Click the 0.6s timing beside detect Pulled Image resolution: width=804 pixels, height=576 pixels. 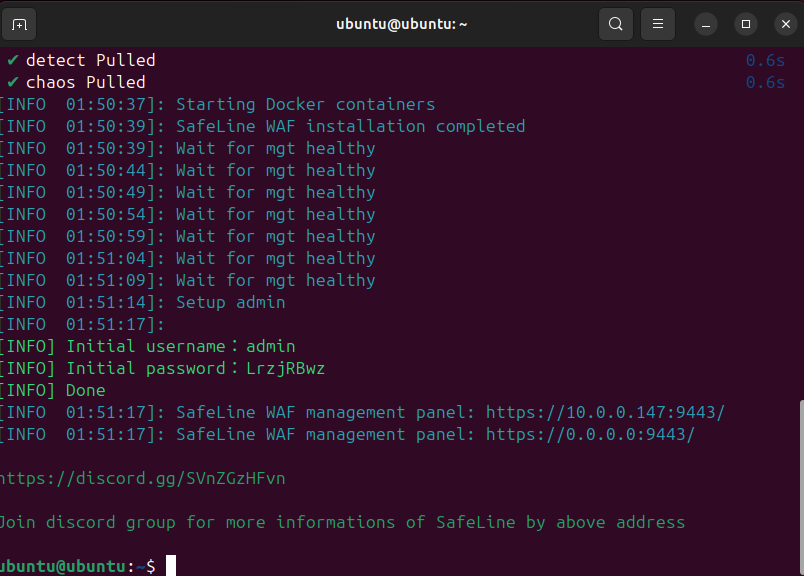pyautogui.click(x=765, y=61)
